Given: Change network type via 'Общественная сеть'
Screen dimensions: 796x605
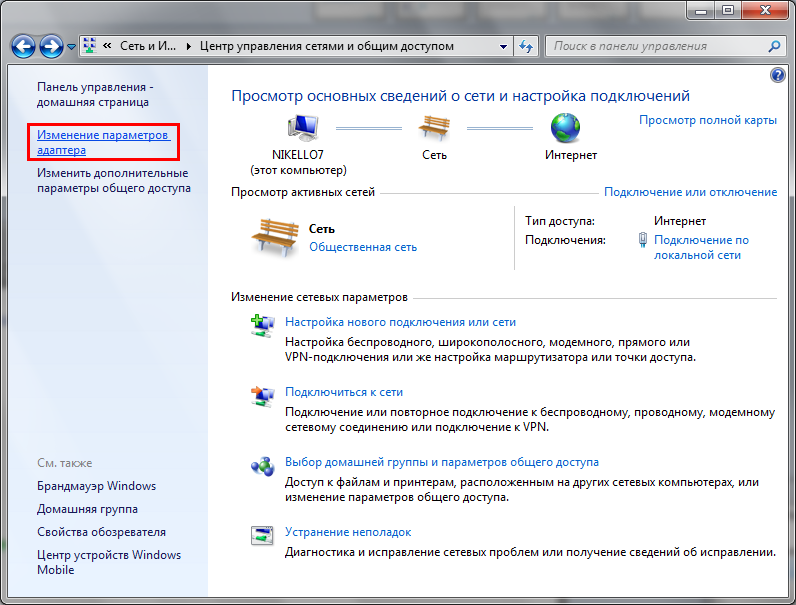Looking at the screenshot, I should click(x=363, y=247).
